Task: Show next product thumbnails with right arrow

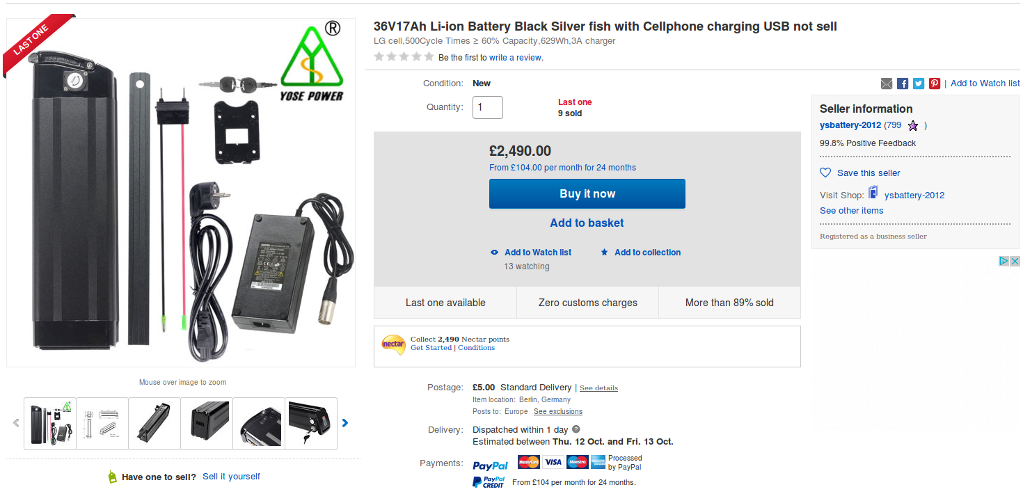Action: pos(345,423)
